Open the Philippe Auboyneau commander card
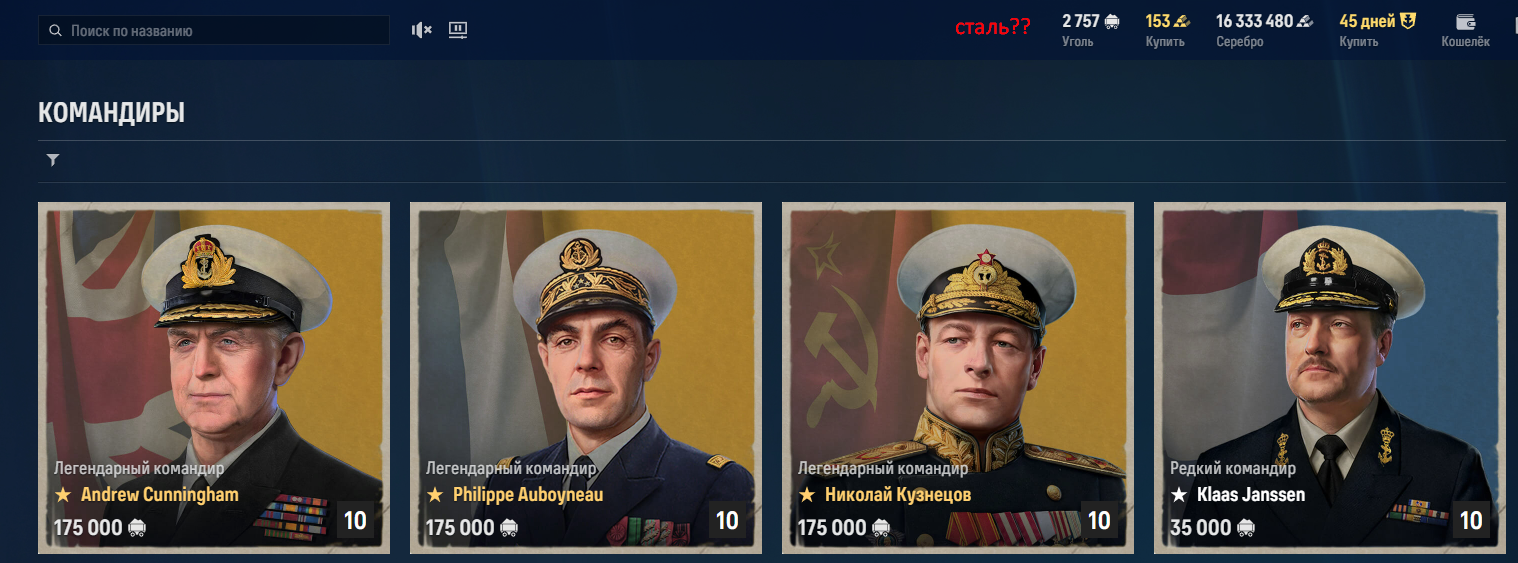The image size is (1518, 563). pos(586,378)
